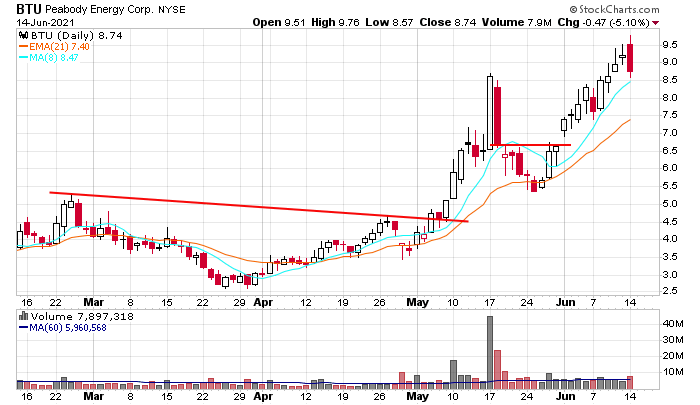The image size is (700, 405).
Task: Click the final red candlestick on June 14
Action: pyautogui.click(x=630, y=58)
